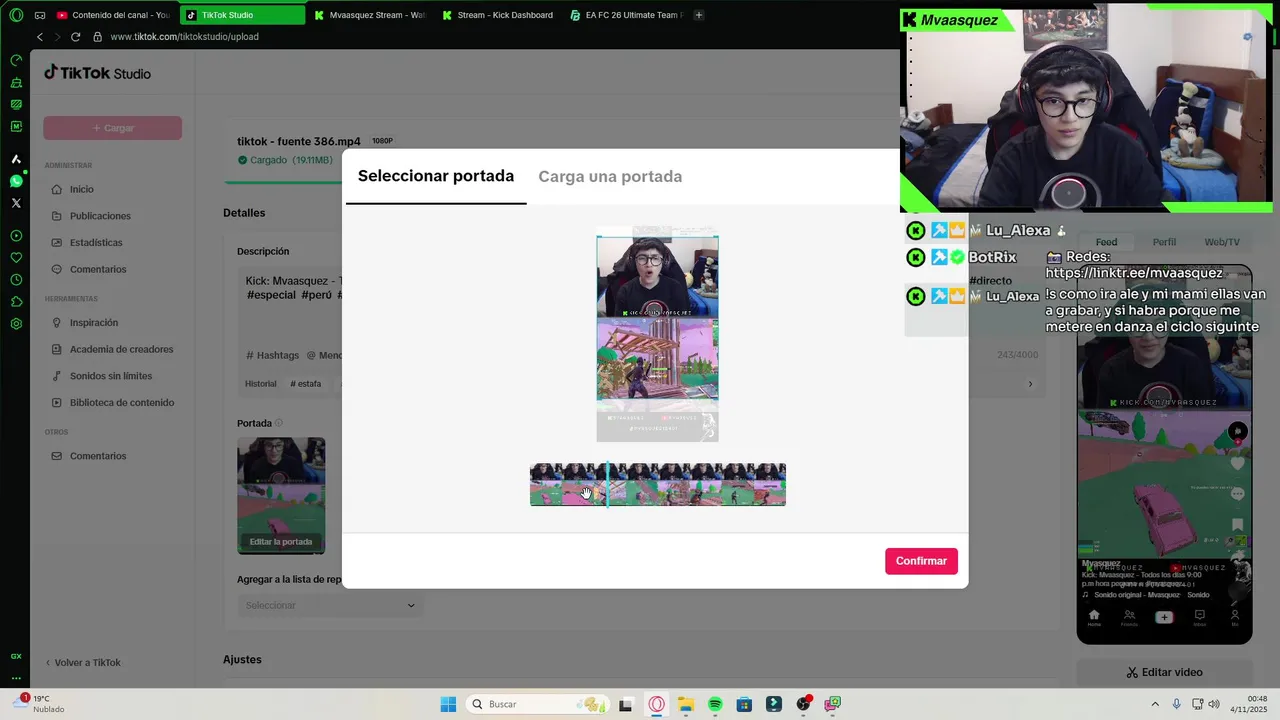Show hidden system tray icons

click(1155, 704)
